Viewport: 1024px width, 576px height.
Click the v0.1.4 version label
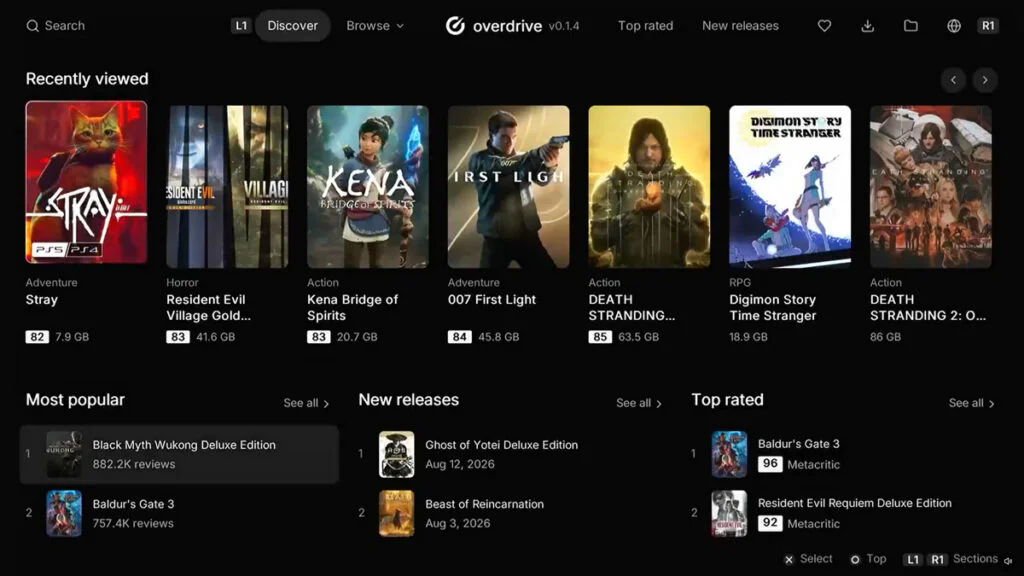pyautogui.click(x=564, y=26)
